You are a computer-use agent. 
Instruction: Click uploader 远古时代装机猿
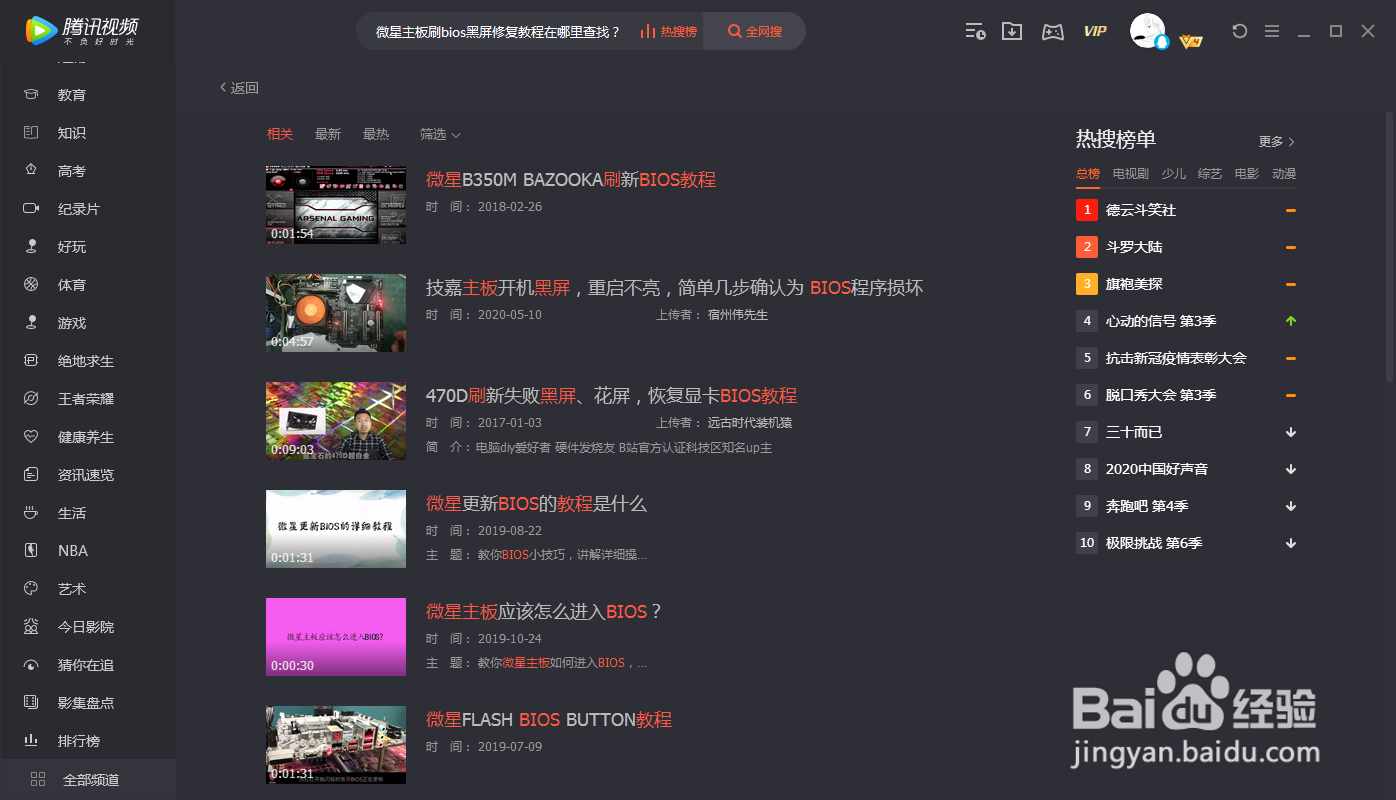750,423
